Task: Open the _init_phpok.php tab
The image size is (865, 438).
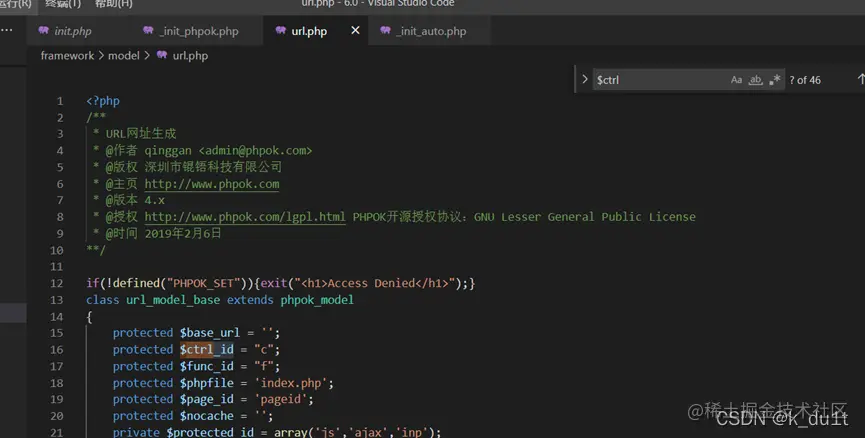Action: (x=197, y=31)
